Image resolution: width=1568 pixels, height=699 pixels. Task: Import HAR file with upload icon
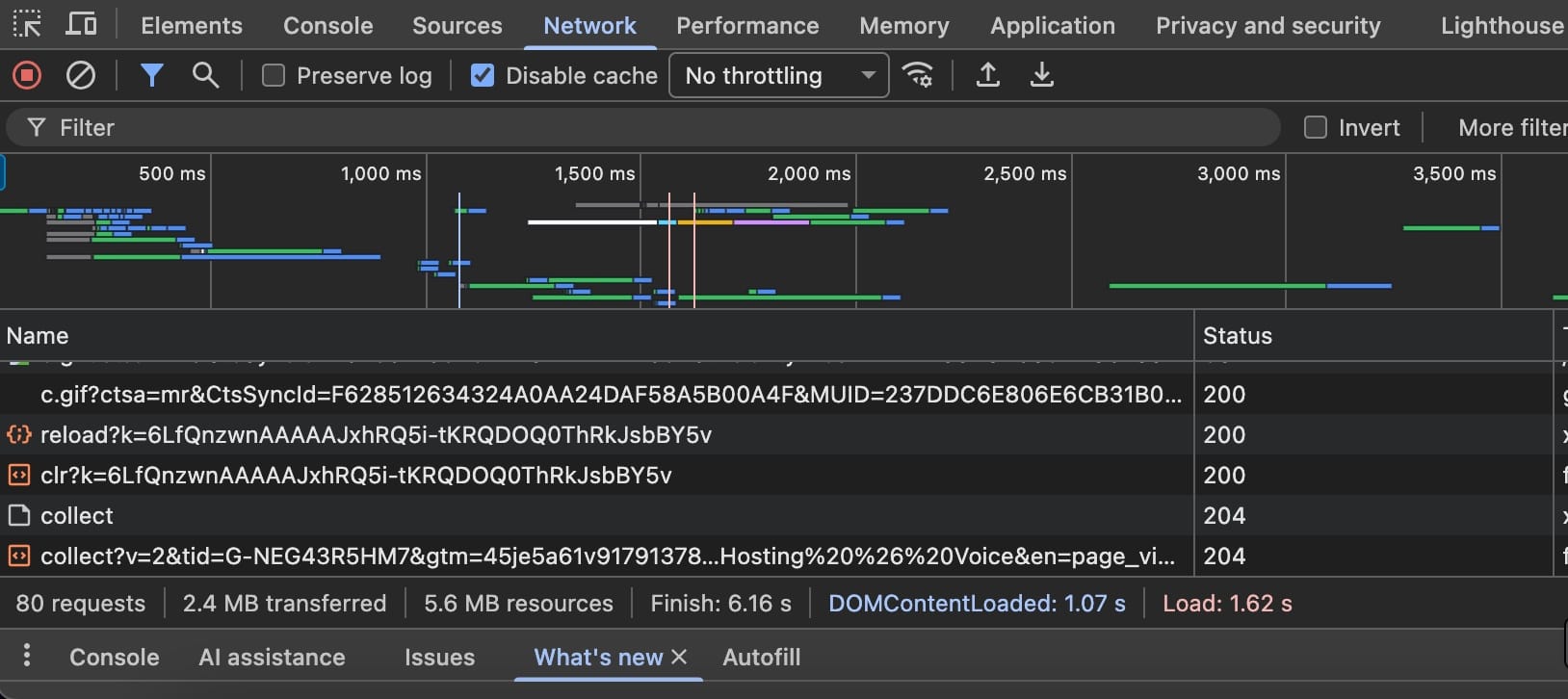pos(987,75)
